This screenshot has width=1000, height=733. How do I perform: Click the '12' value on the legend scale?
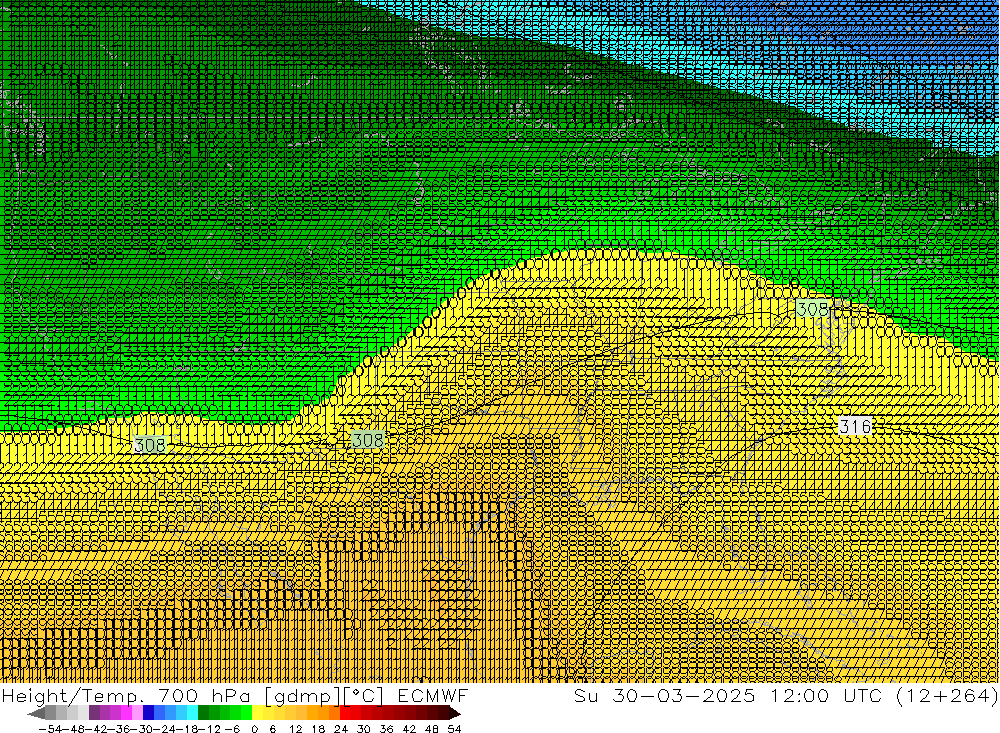296,729
